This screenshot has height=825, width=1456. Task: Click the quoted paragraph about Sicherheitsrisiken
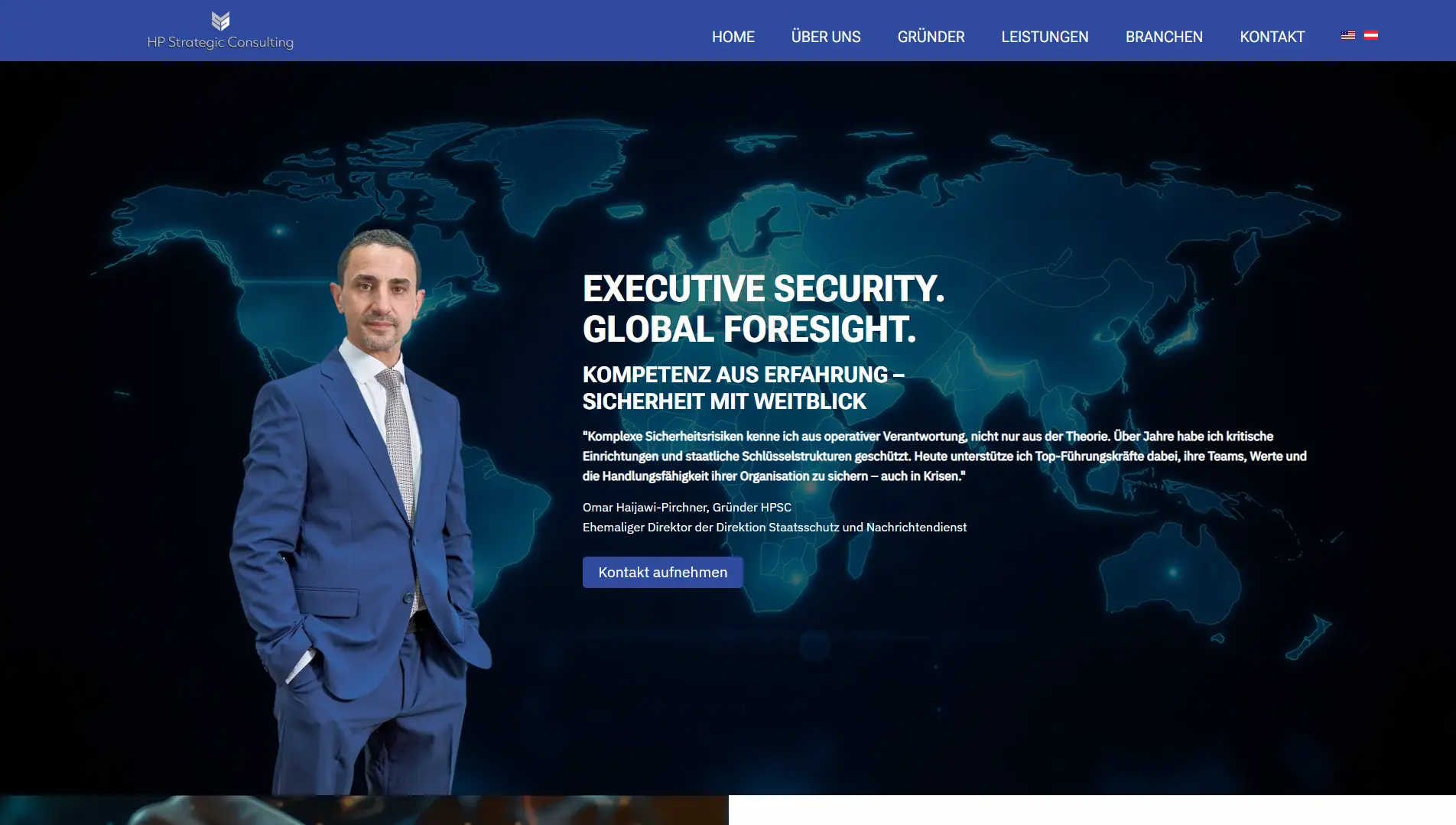(944, 456)
